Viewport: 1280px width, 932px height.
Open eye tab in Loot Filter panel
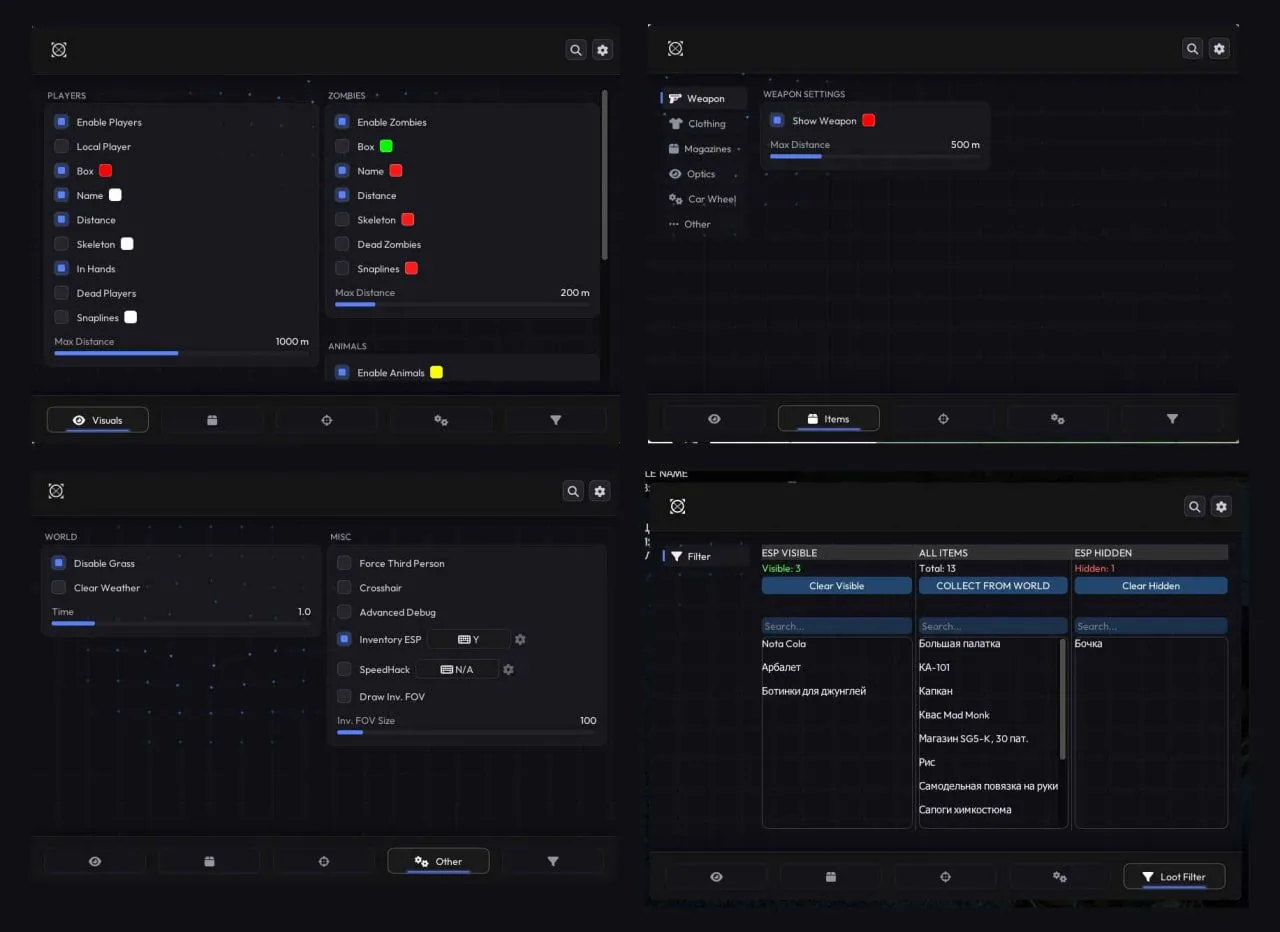(x=716, y=877)
